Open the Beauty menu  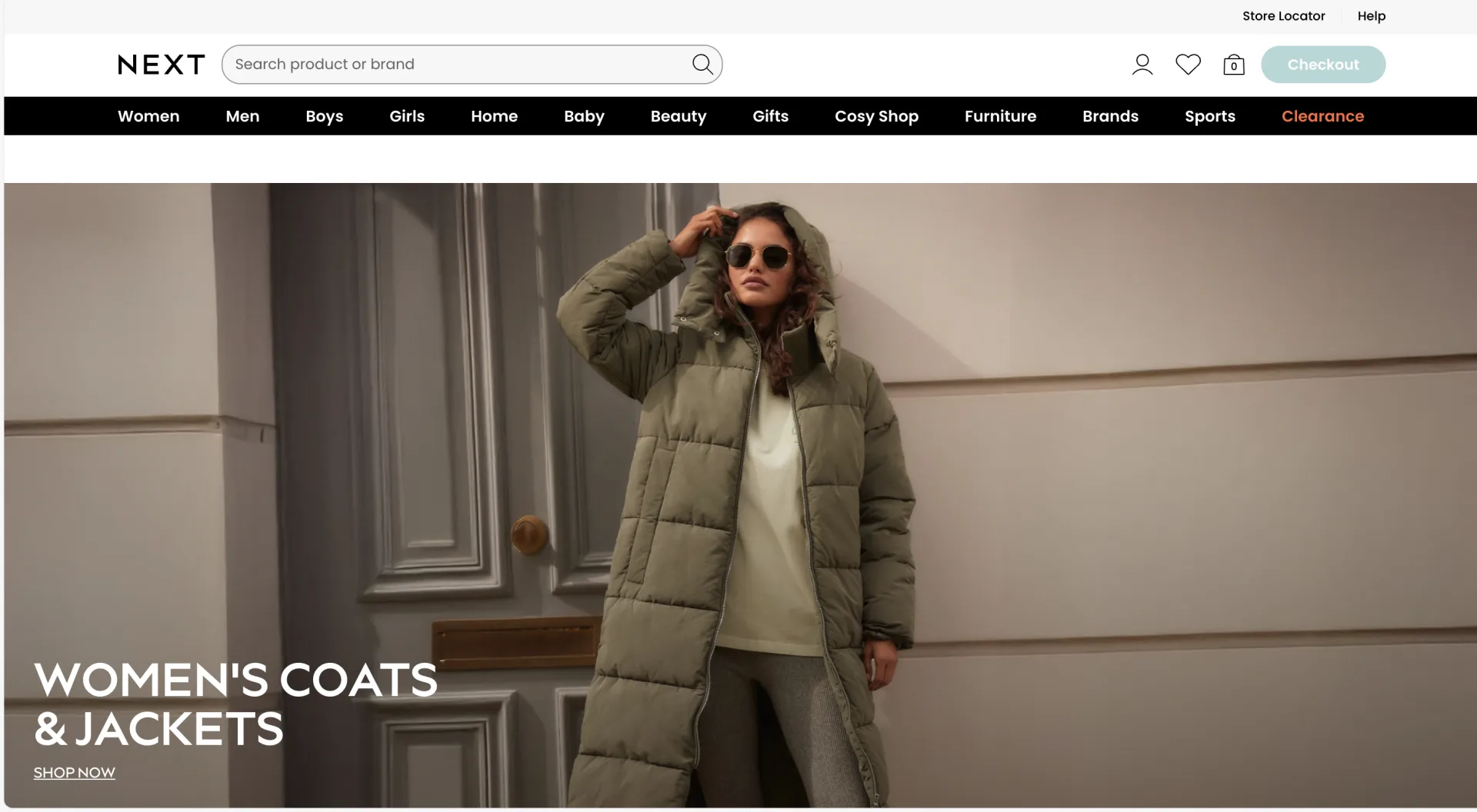click(678, 116)
